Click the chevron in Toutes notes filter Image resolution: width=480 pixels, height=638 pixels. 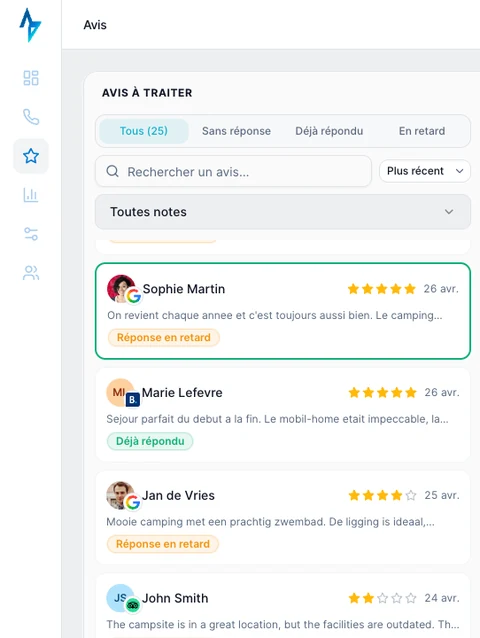449,212
